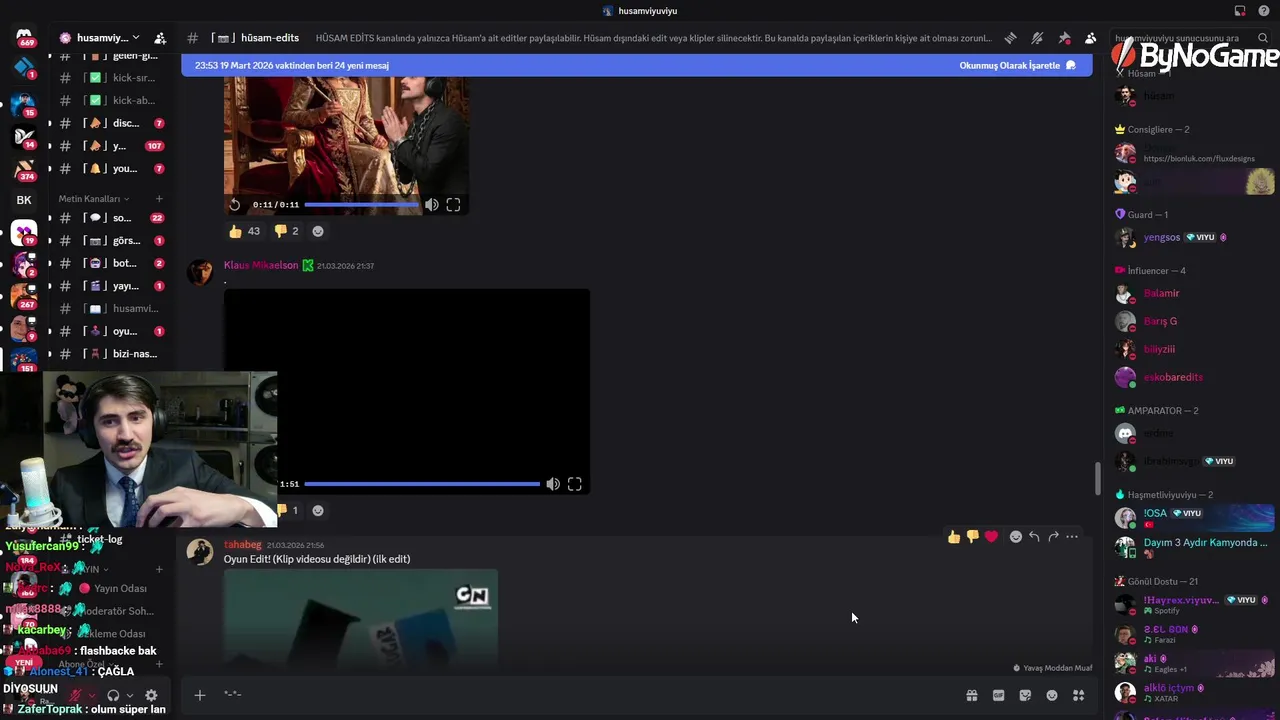Toggle member list visibility icon

coord(1090,38)
